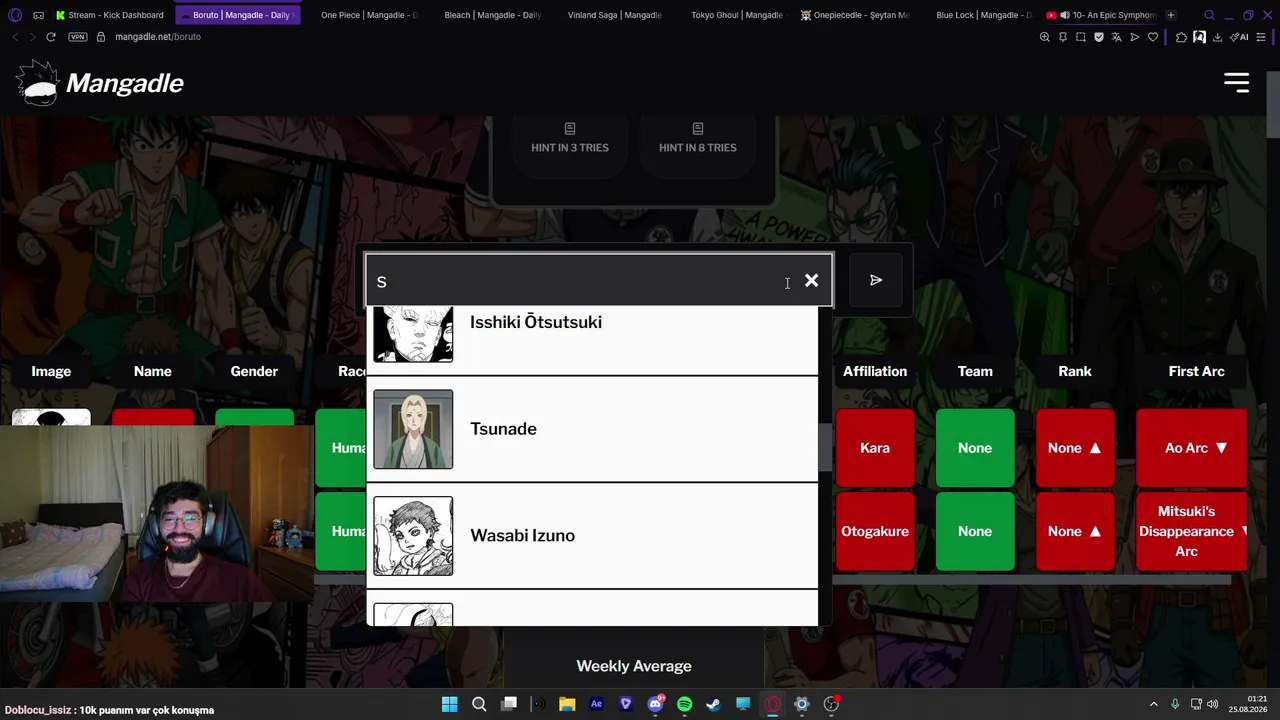1280x720 pixels.
Task: Click the Ao Arc first arc cell
Action: click(x=1191, y=448)
